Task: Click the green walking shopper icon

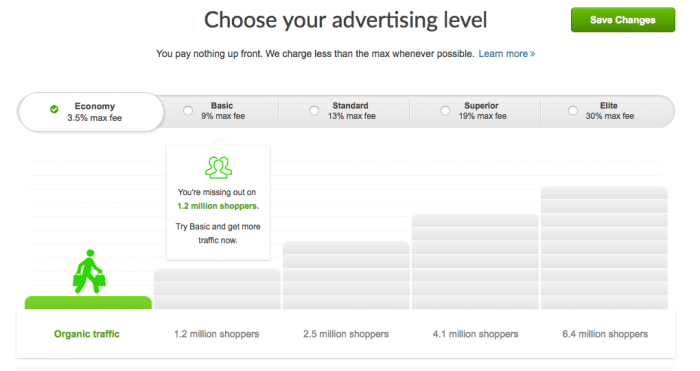Action: [x=89, y=271]
